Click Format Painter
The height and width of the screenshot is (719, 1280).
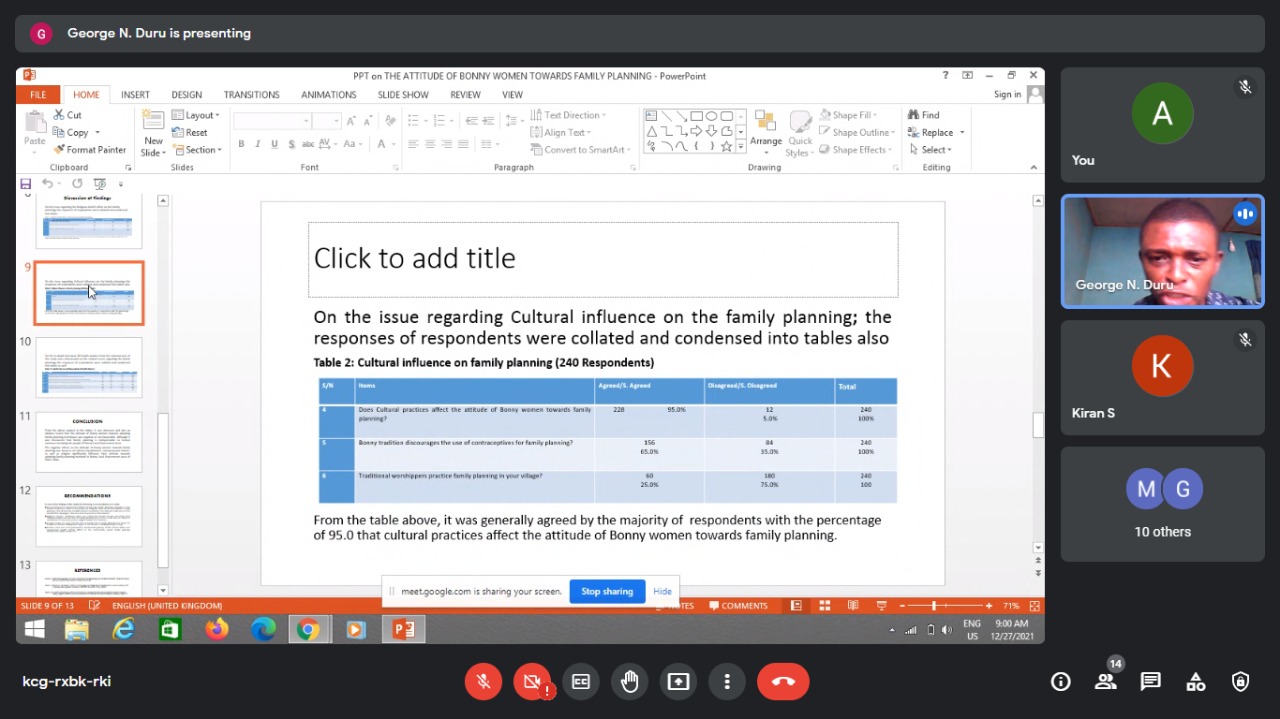tap(90, 150)
